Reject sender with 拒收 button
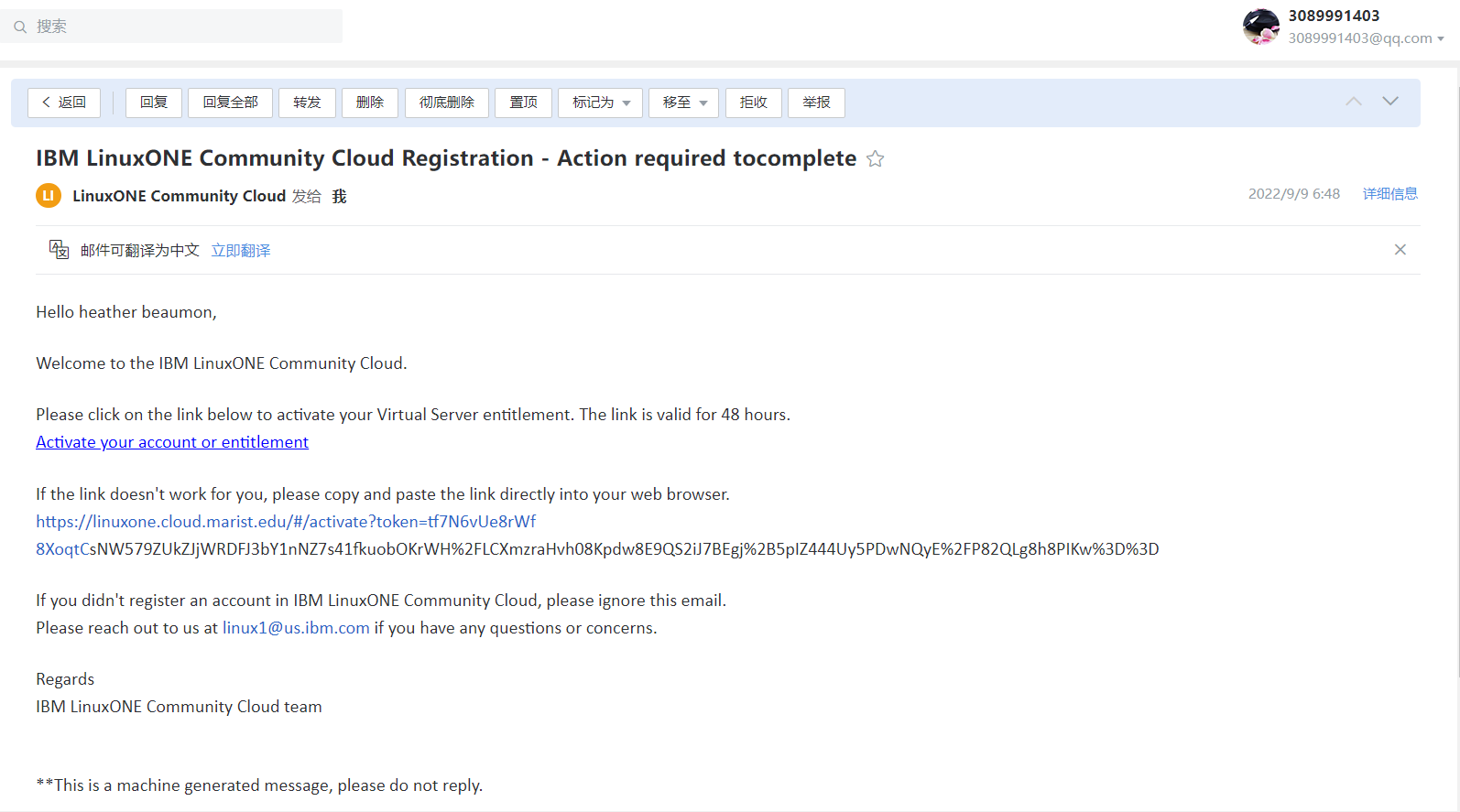The height and width of the screenshot is (812, 1460). (x=754, y=103)
